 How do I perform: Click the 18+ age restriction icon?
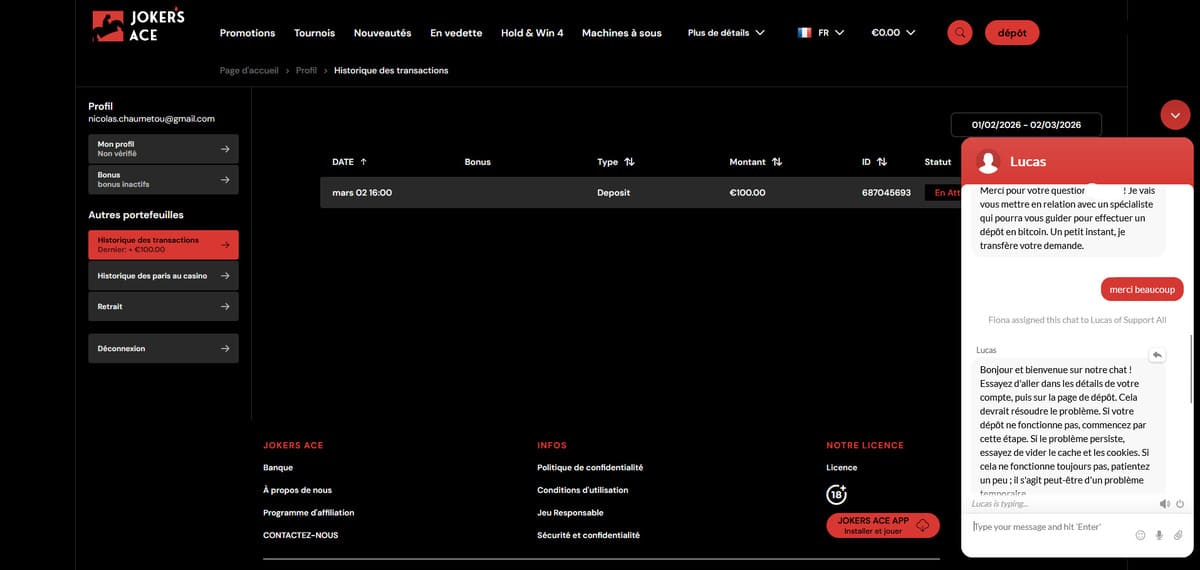click(837, 494)
